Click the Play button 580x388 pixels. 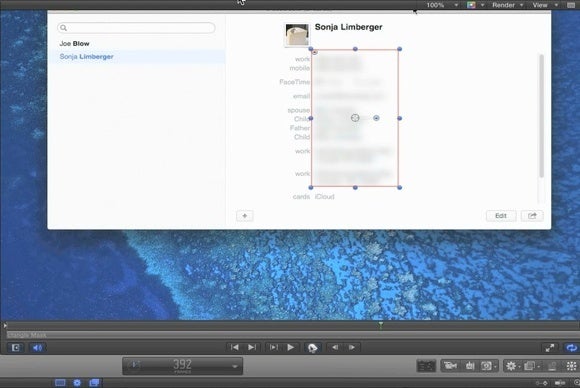pyautogui.click(x=291, y=347)
